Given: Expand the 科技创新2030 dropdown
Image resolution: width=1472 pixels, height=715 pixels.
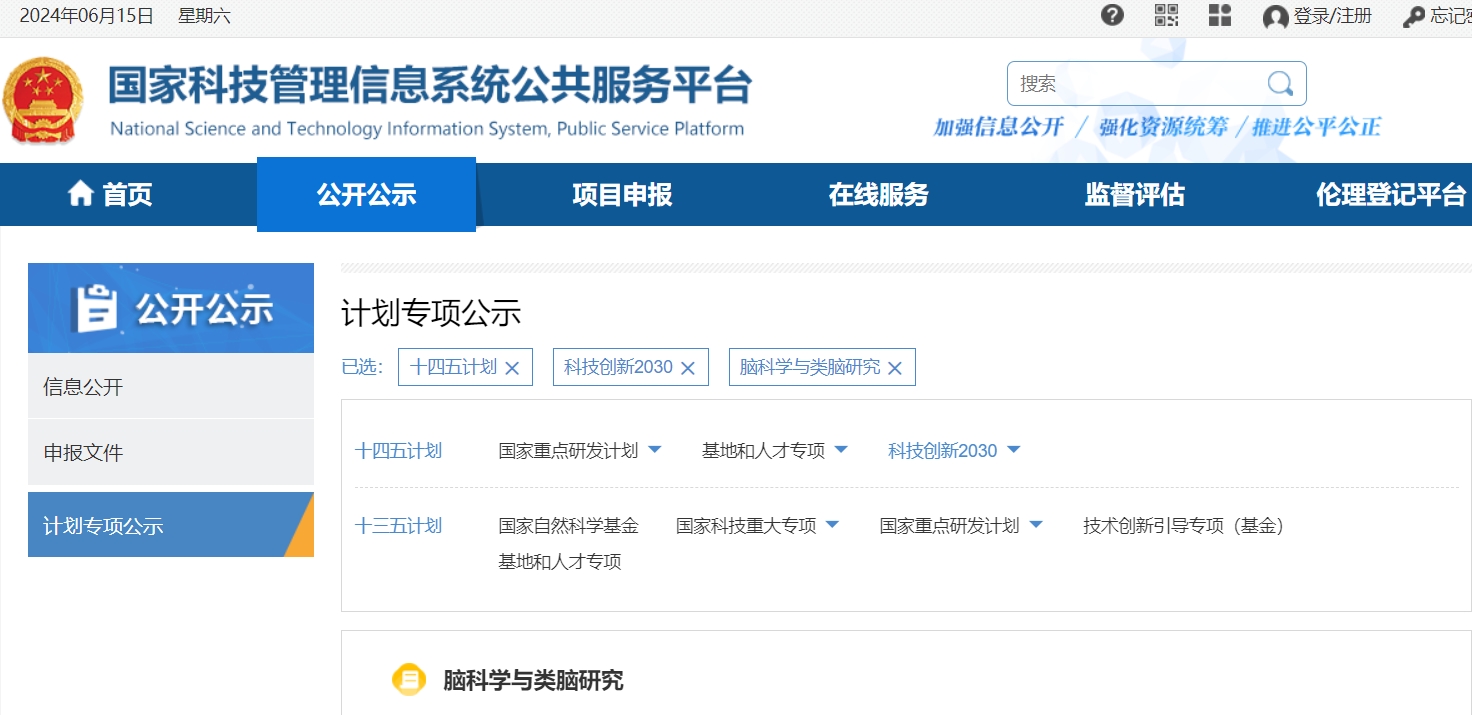Looking at the screenshot, I should click(x=1013, y=450).
